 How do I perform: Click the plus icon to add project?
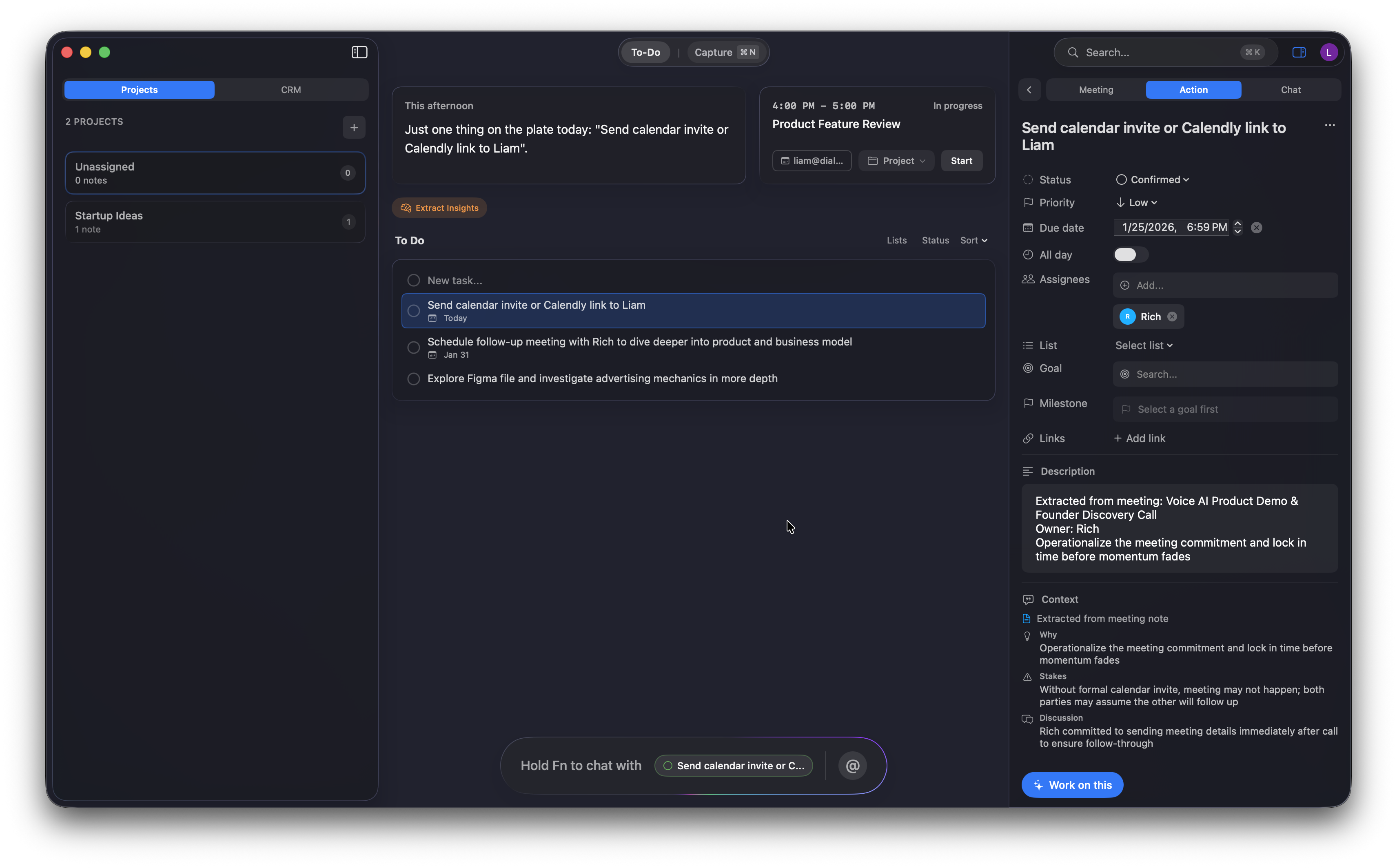(354, 127)
